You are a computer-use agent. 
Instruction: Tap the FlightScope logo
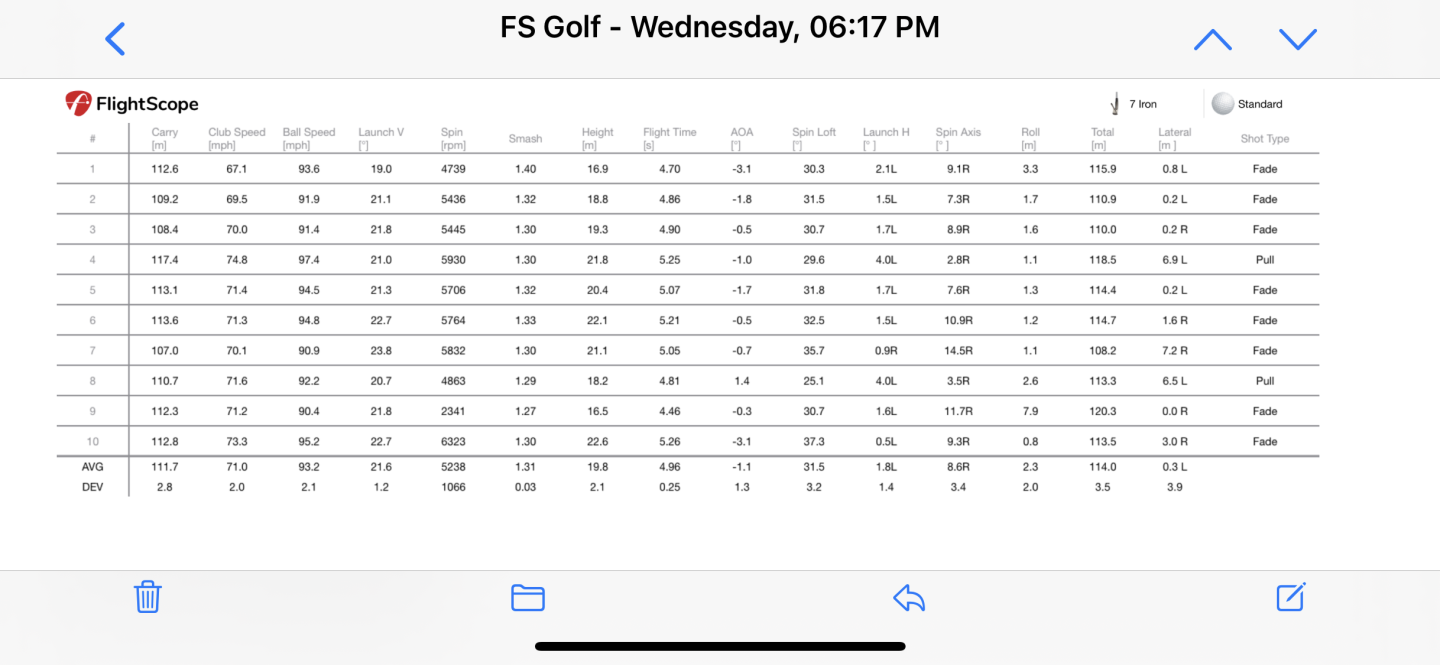(x=132, y=103)
